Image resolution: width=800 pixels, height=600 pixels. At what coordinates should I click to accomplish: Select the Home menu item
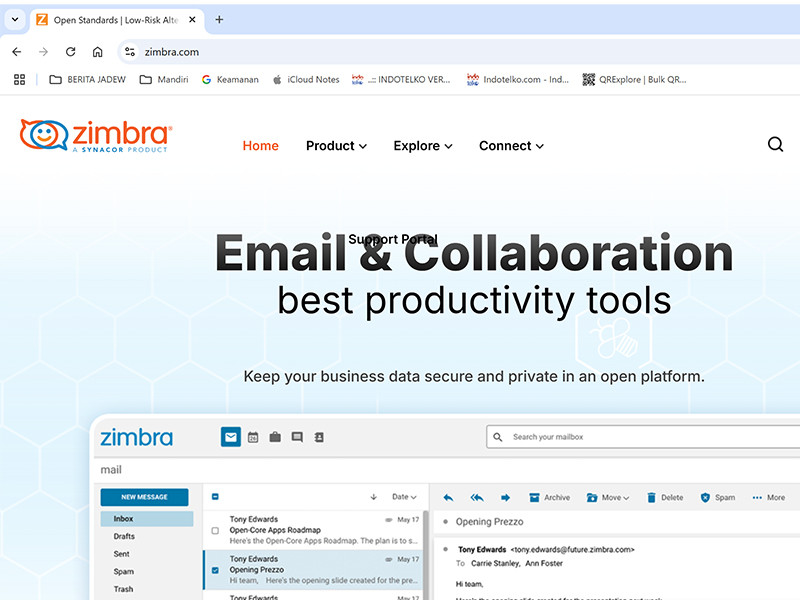click(x=260, y=145)
